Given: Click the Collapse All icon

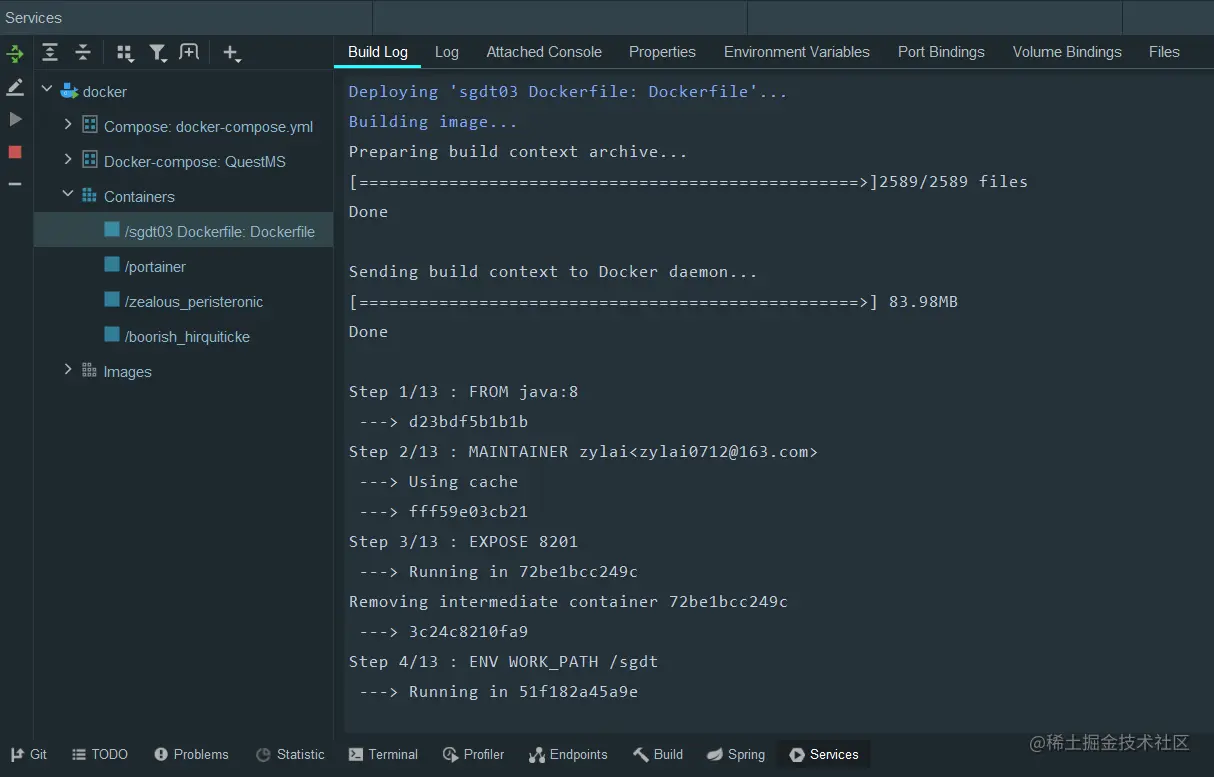Looking at the screenshot, I should [x=83, y=52].
